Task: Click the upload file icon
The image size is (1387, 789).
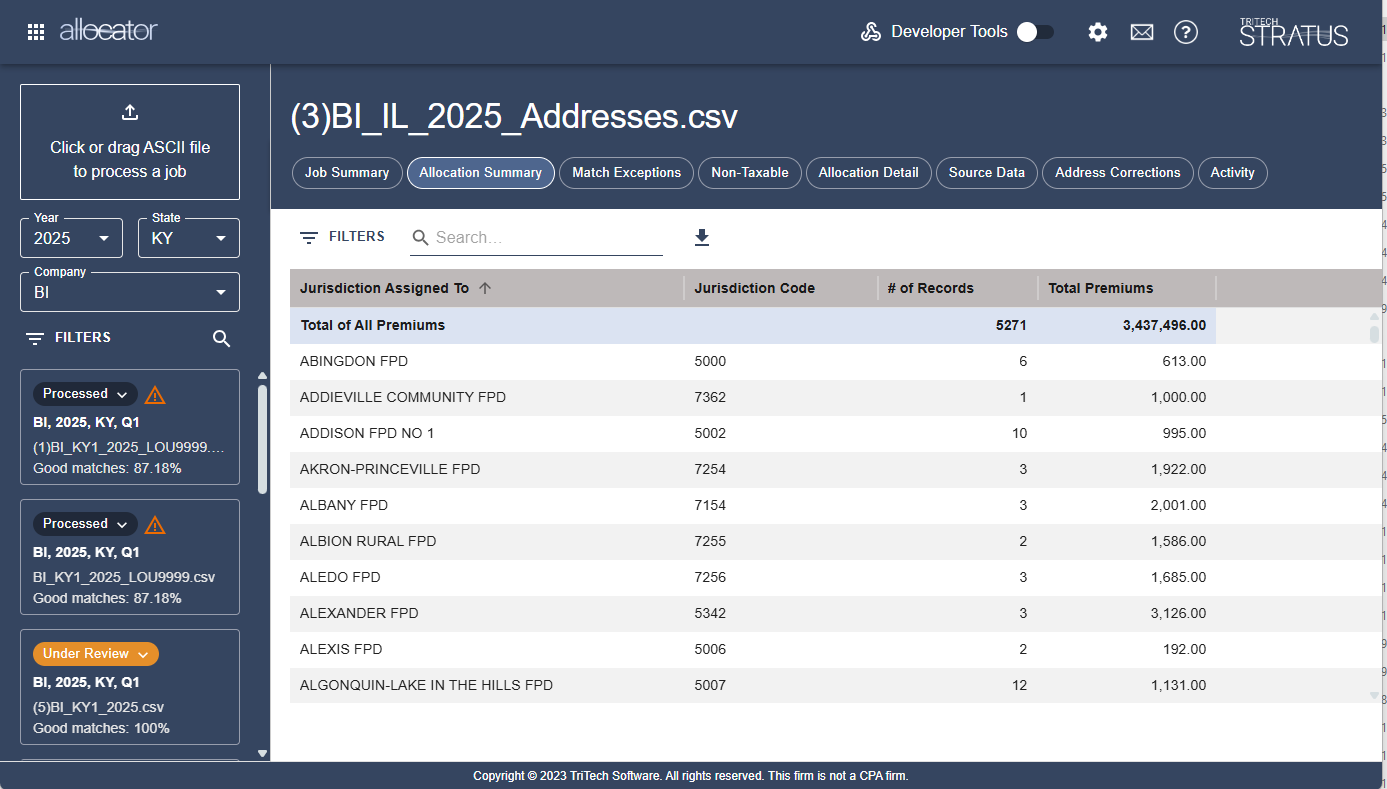Action: tap(130, 113)
